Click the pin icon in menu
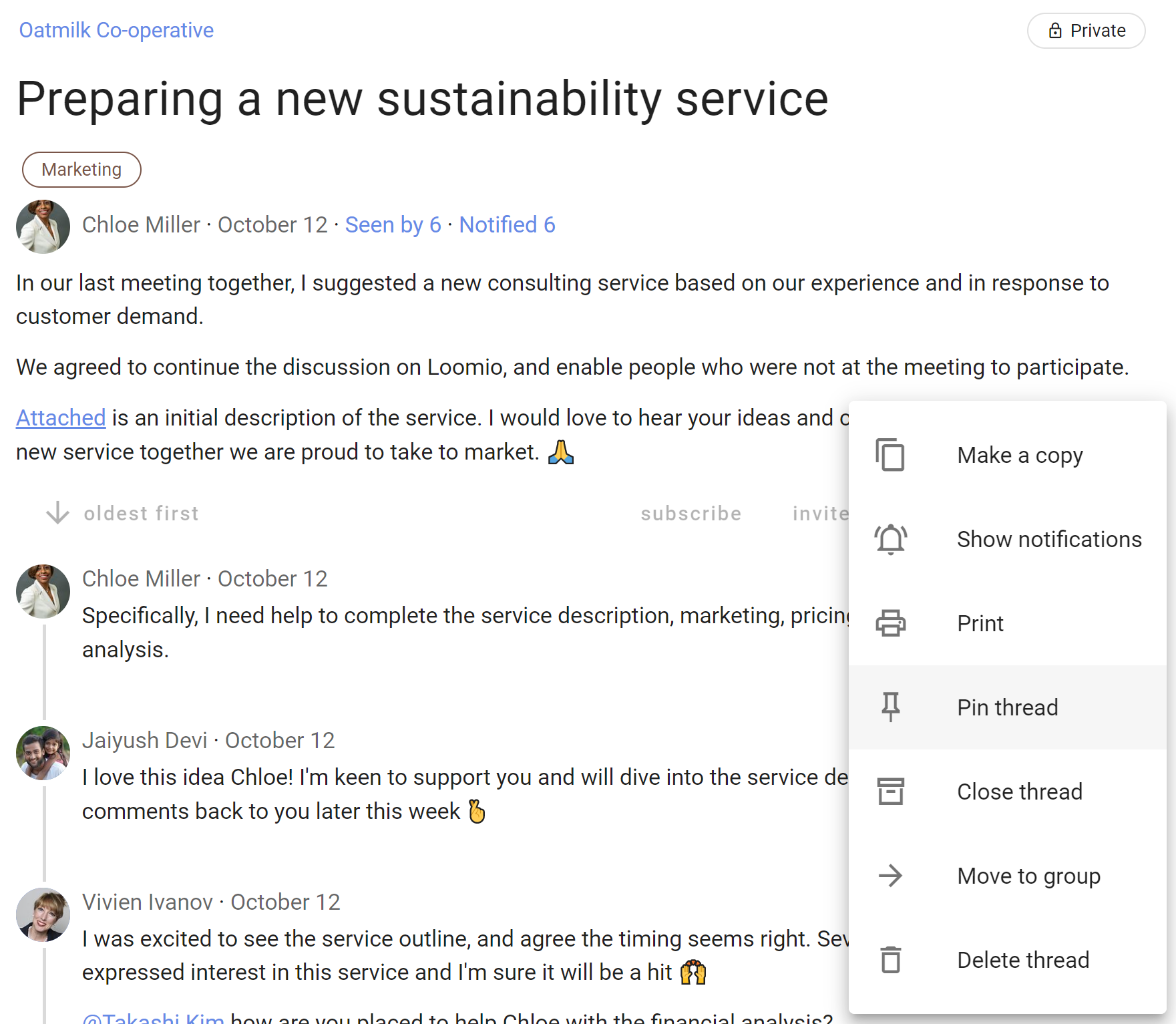The width and height of the screenshot is (1176, 1024). coord(890,707)
